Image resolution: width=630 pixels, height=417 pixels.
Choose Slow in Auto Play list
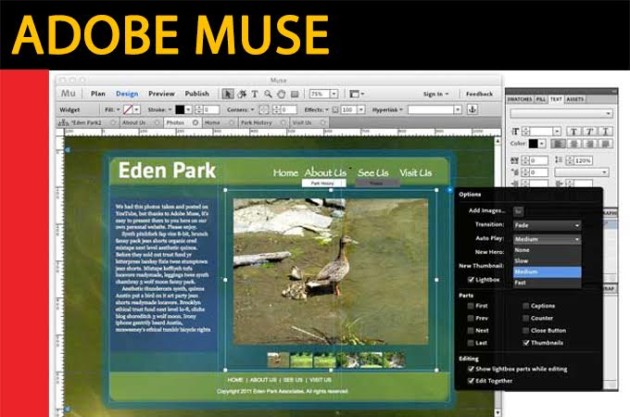[547, 261]
